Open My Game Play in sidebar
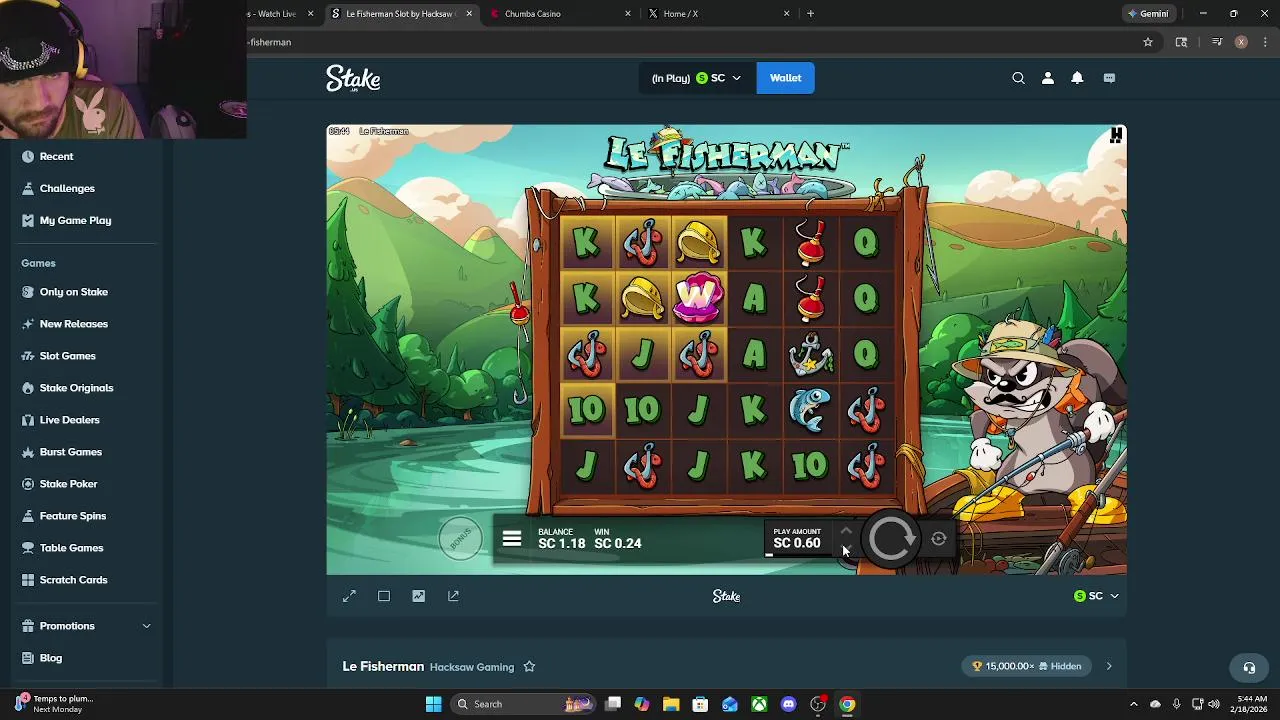The height and width of the screenshot is (720, 1280). click(x=75, y=220)
